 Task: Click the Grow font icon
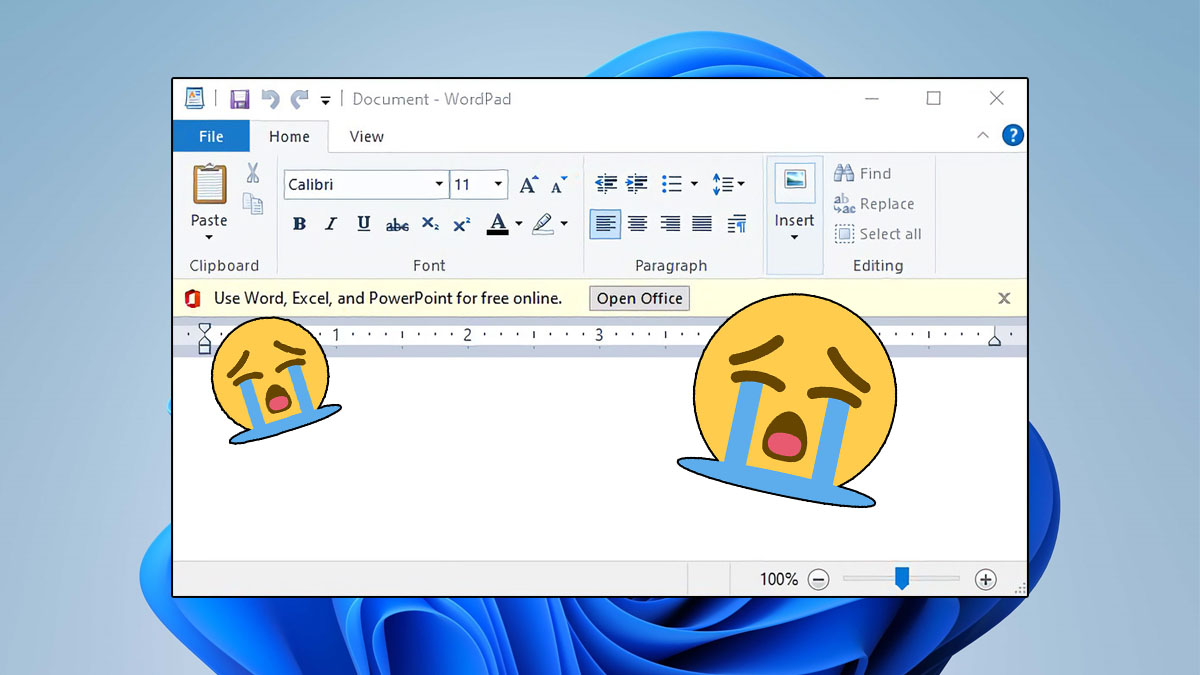tap(528, 183)
